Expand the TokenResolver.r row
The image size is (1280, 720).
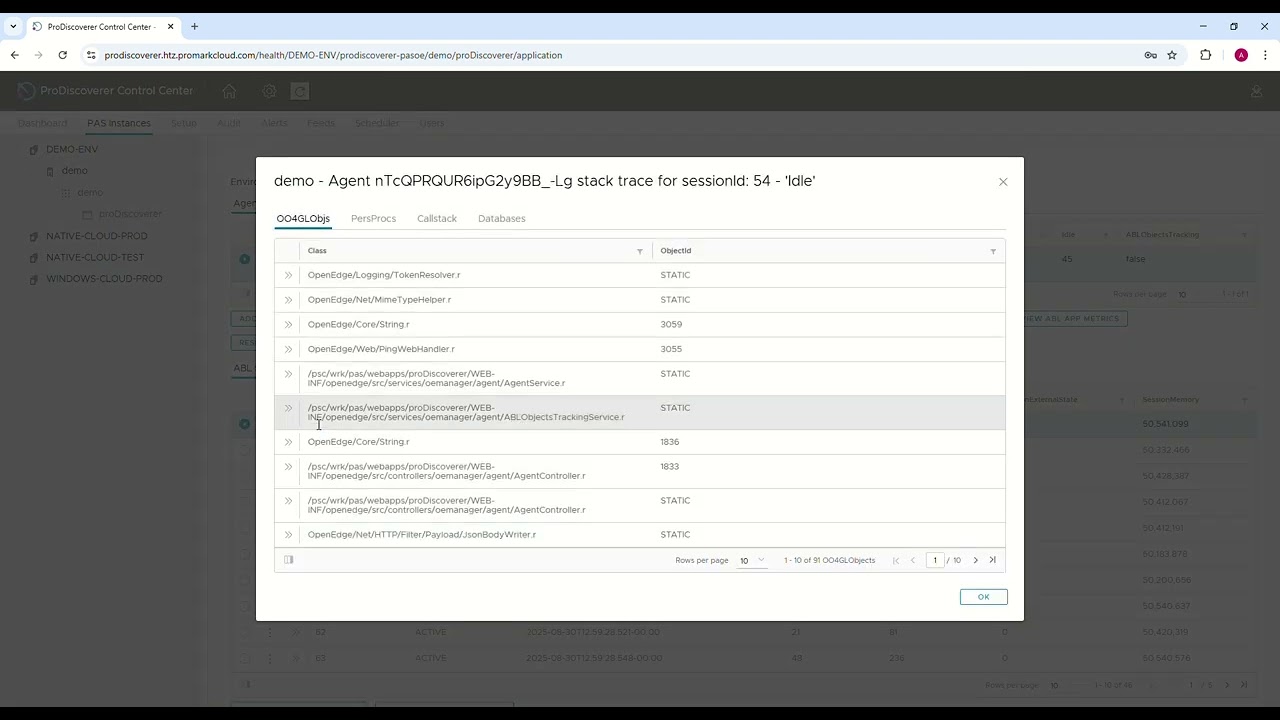[x=288, y=275]
